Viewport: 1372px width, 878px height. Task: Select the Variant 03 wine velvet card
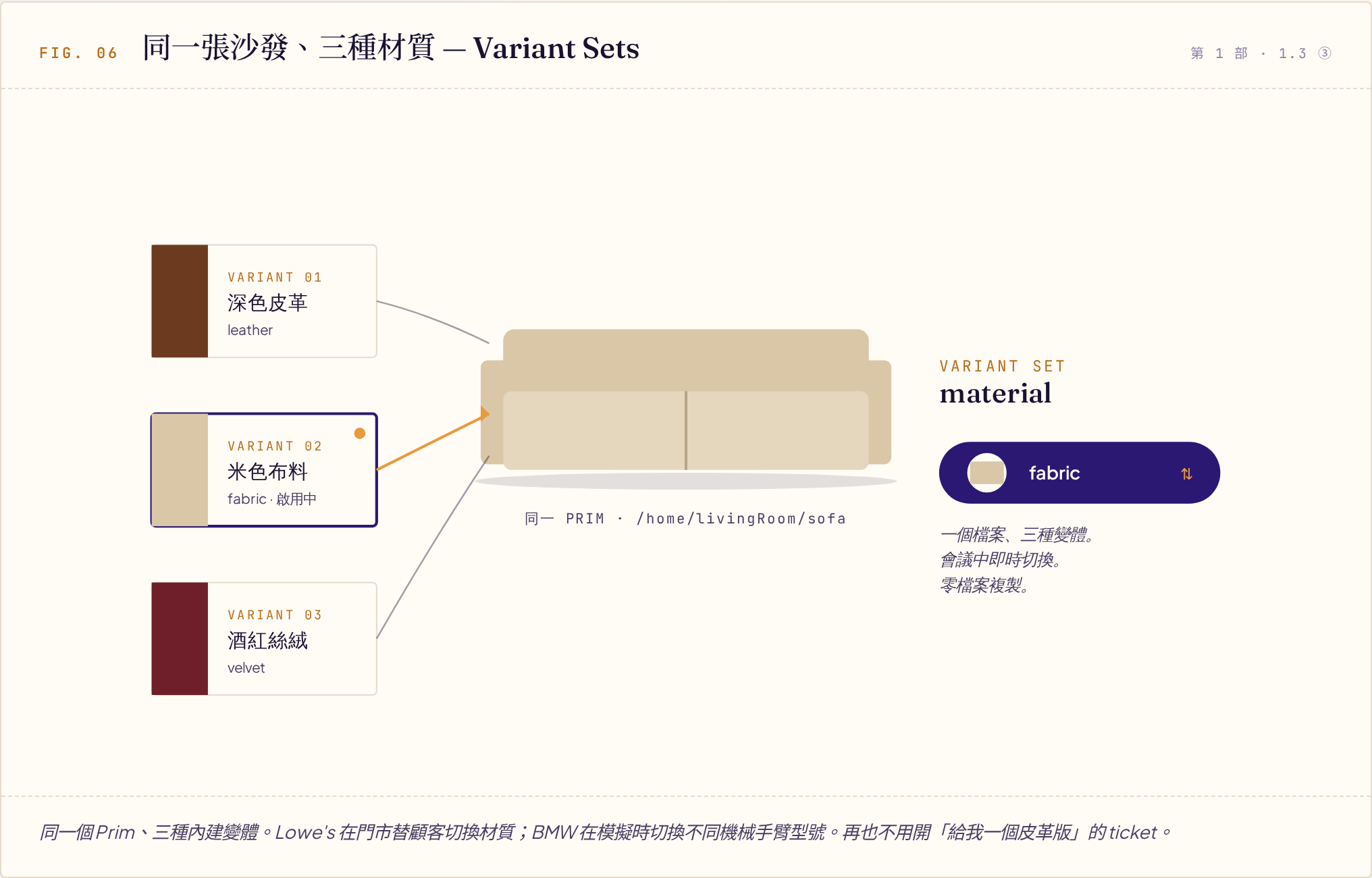tap(264, 639)
